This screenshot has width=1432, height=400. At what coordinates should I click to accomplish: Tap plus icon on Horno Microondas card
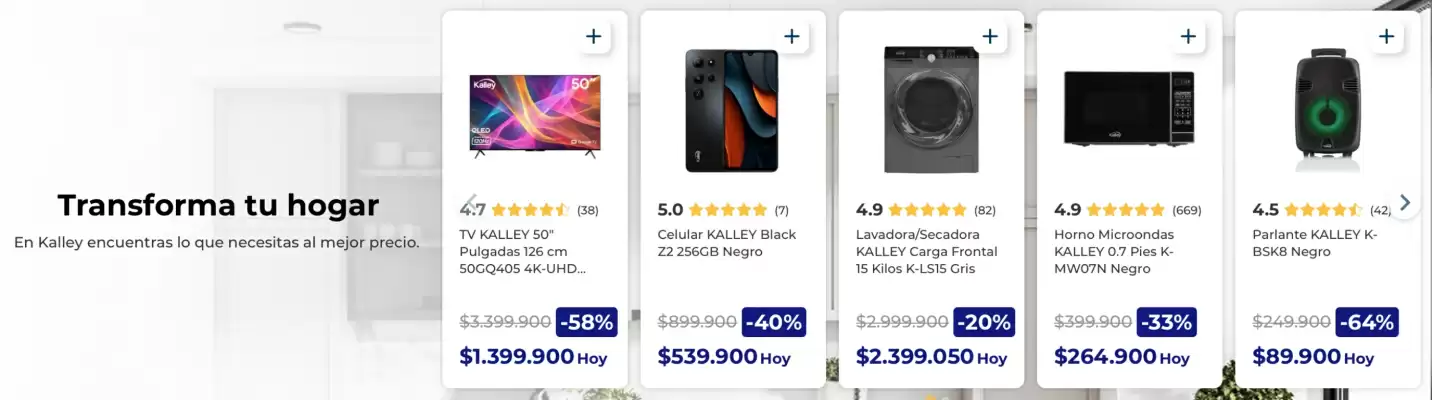click(1187, 37)
